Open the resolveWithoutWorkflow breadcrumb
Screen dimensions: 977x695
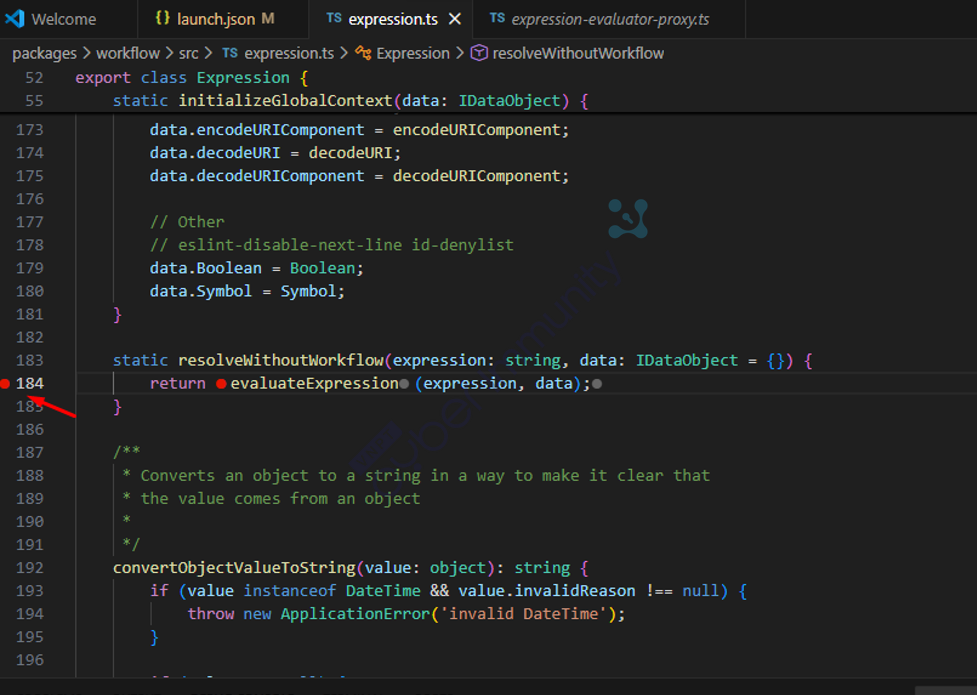point(578,54)
